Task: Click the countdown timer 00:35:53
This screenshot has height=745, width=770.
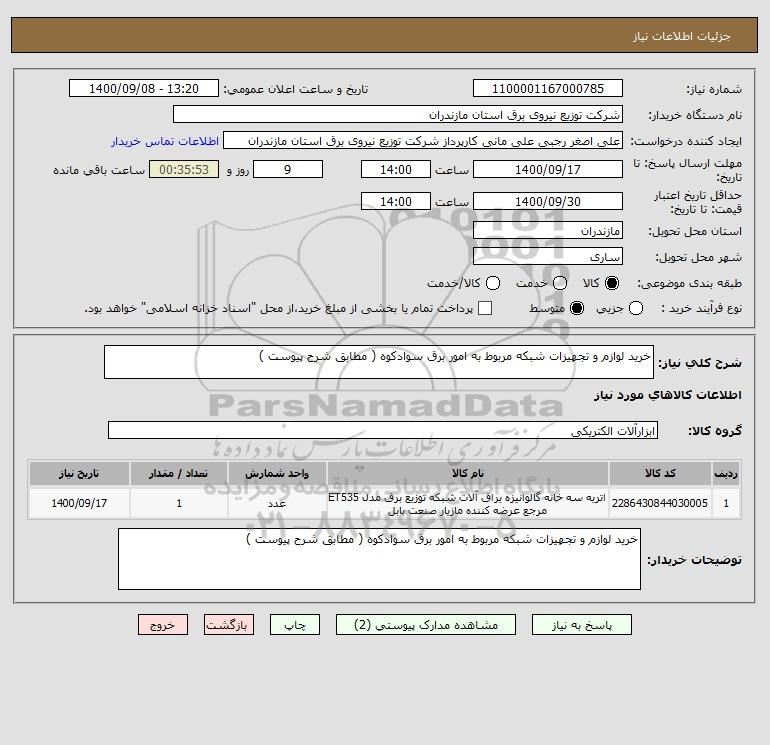Action: point(184,169)
